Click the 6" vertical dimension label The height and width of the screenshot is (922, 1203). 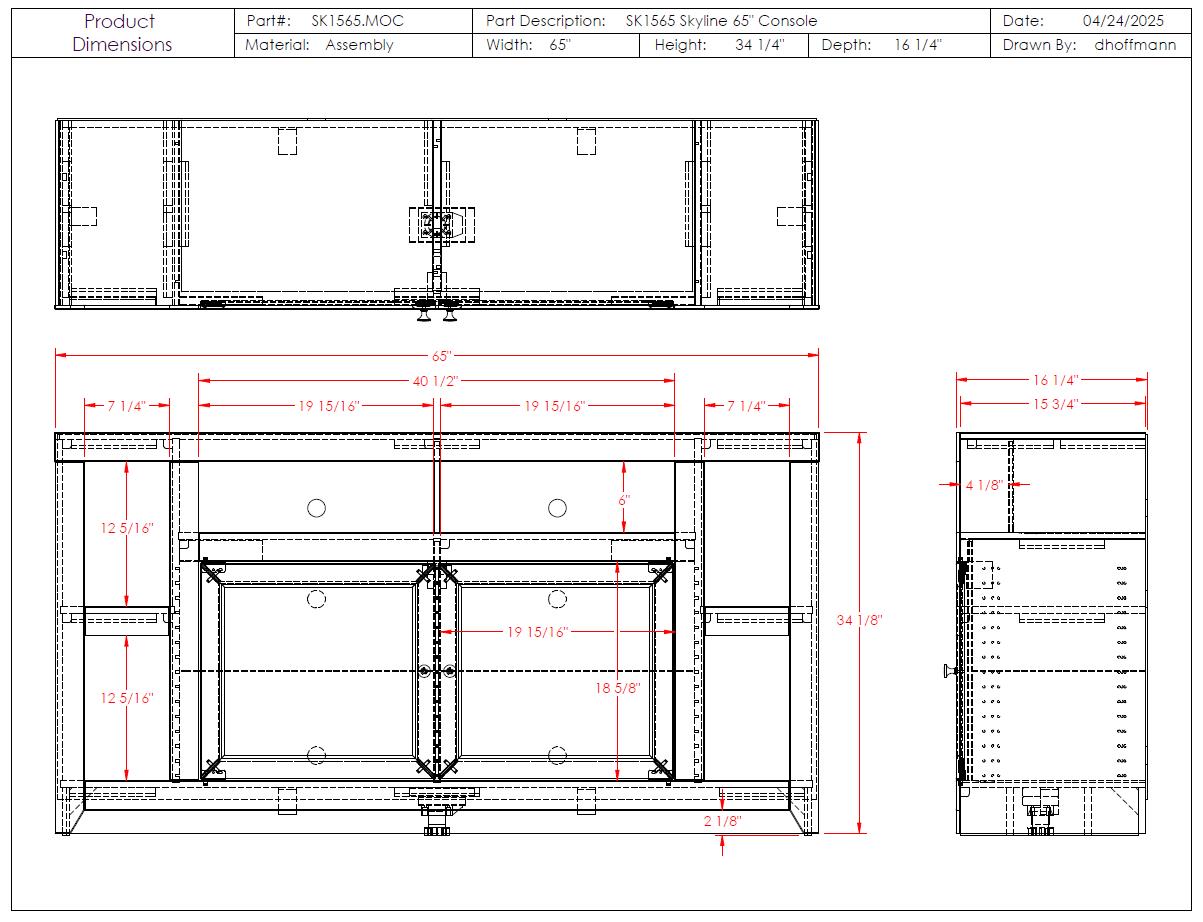pos(624,498)
